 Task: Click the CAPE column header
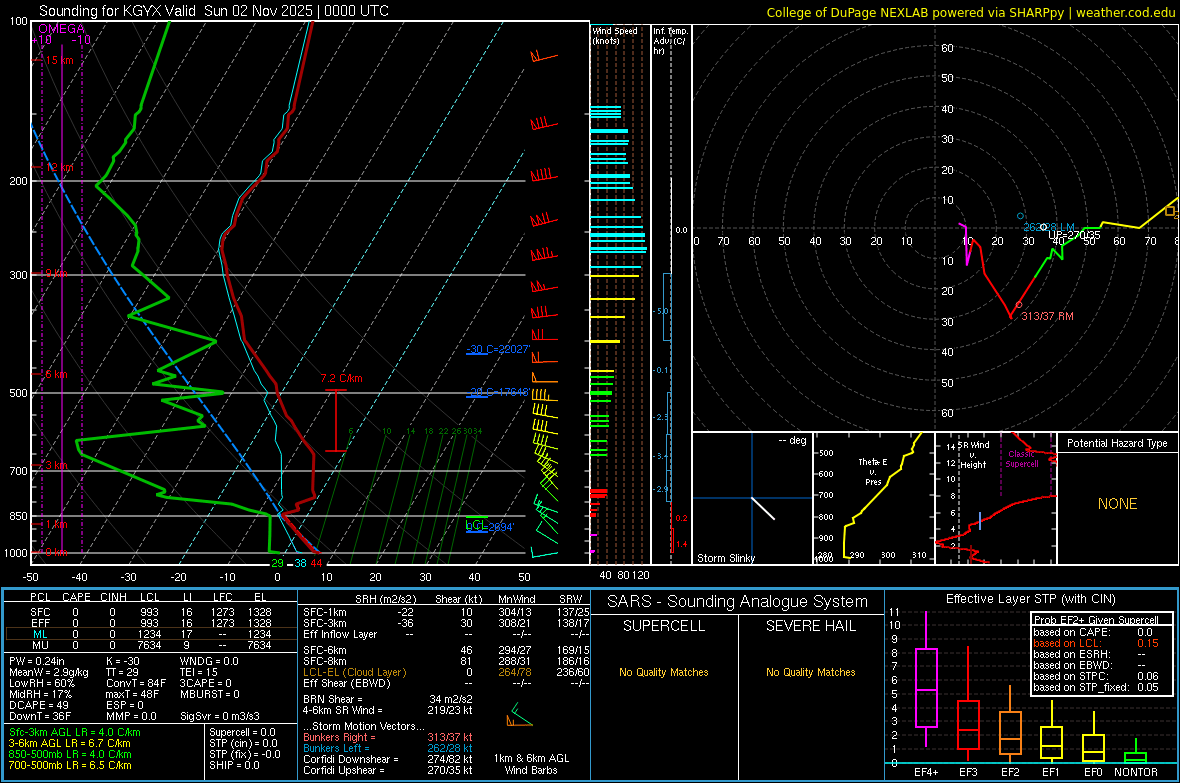76,597
